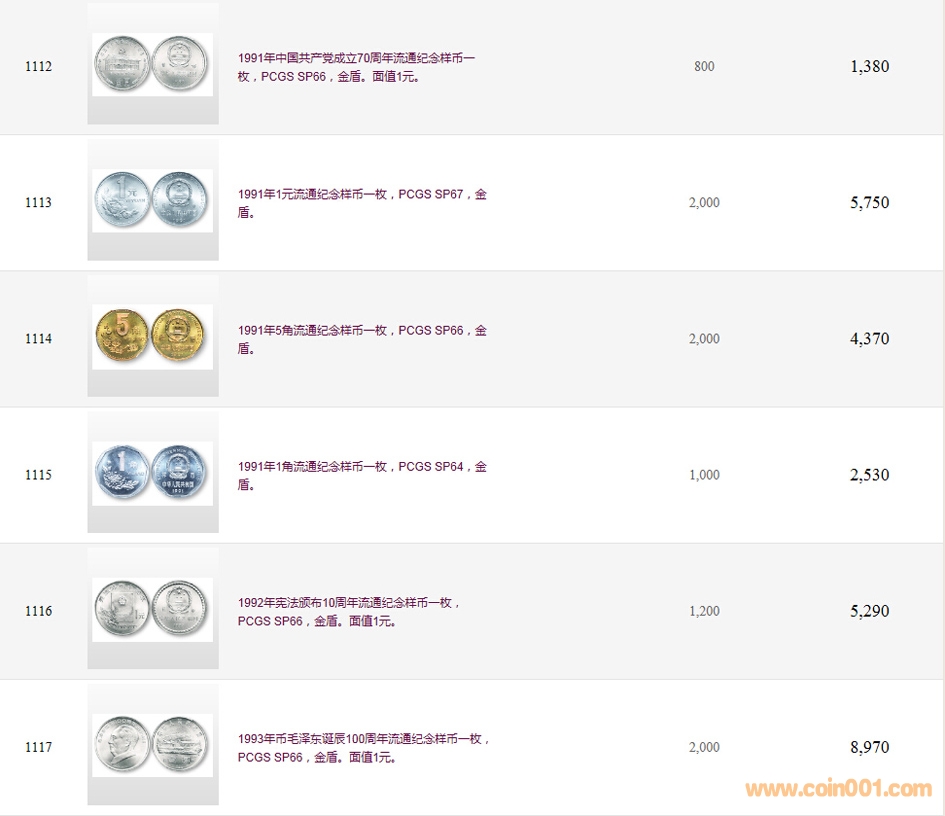The image size is (945, 816).
Task: Click the 5,750 price for lot 1113
Action: [x=870, y=202]
